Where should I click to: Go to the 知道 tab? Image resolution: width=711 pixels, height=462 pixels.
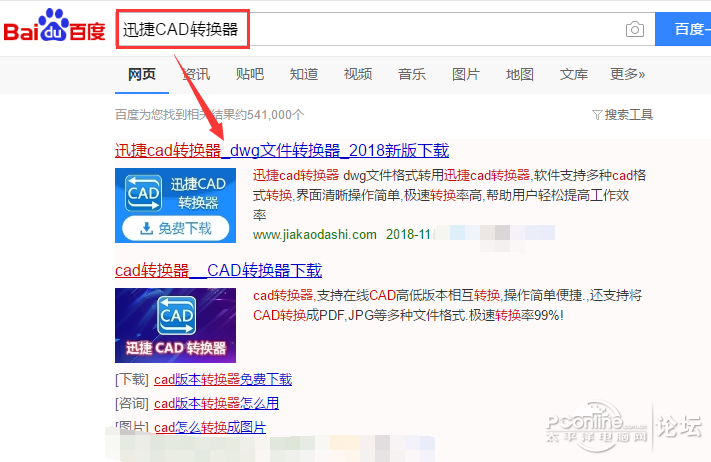pyautogui.click(x=304, y=74)
